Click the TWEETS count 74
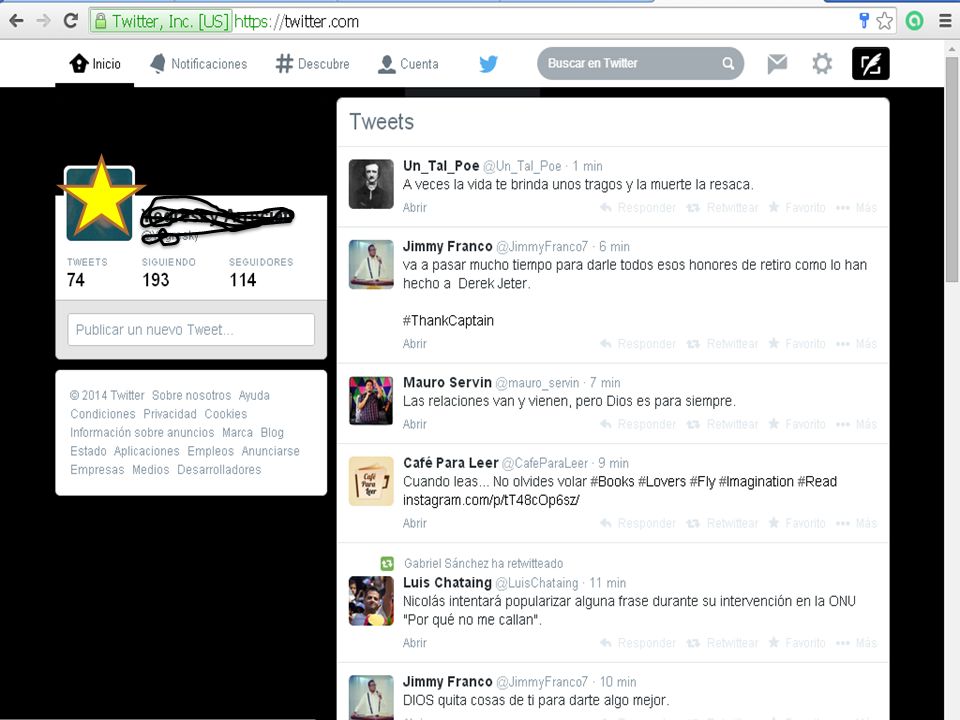 pos(76,280)
